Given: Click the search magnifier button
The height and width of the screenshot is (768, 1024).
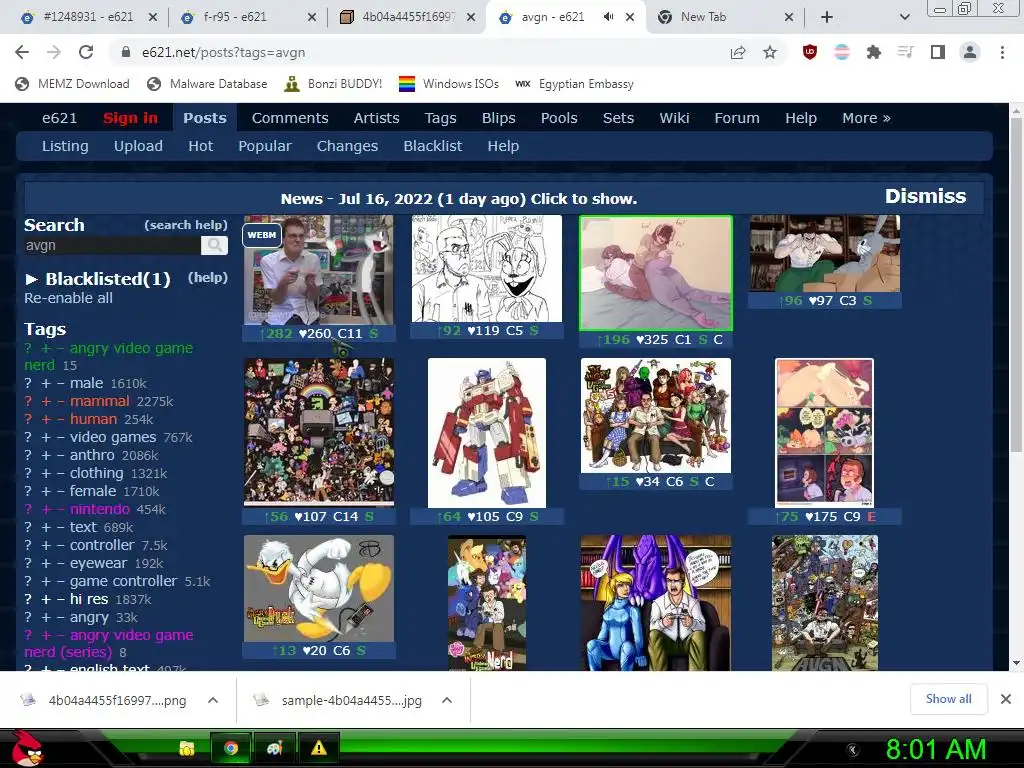Looking at the screenshot, I should (214, 246).
